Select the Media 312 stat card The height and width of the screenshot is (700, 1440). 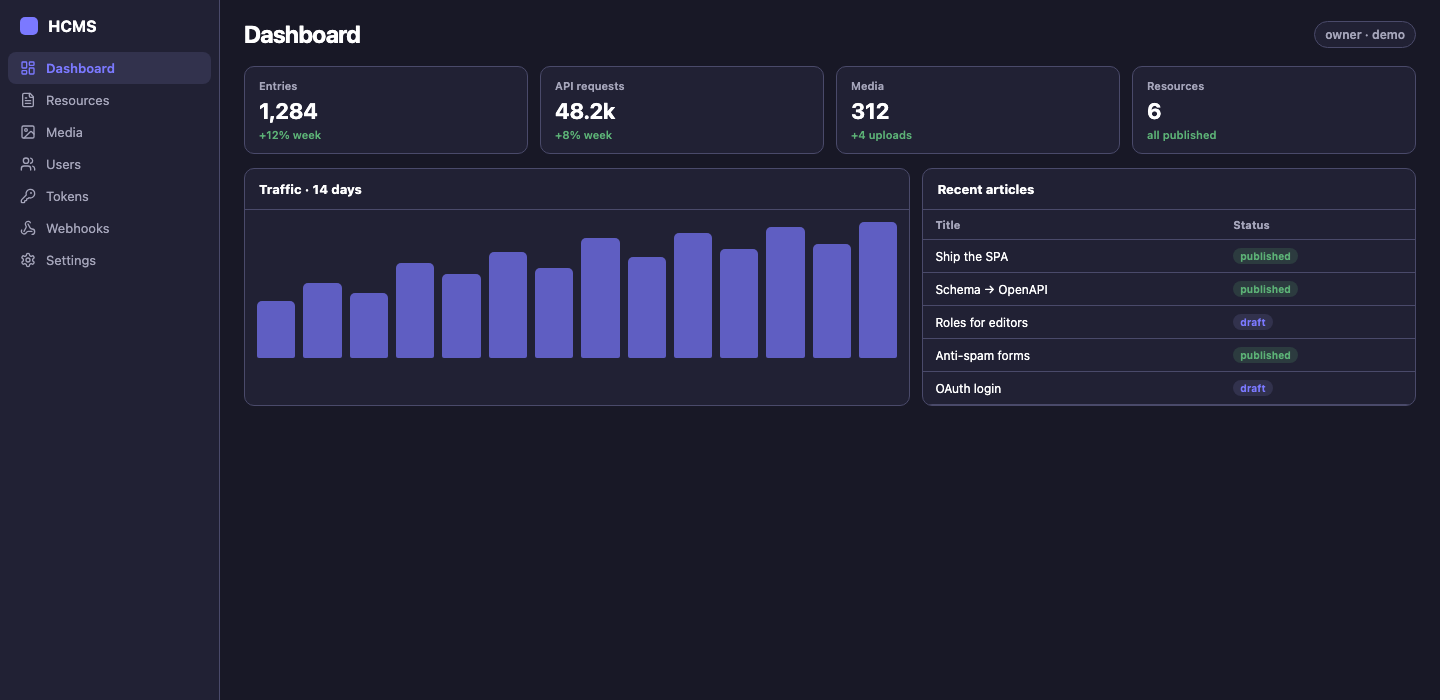pyautogui.click(x=978, y=110)
